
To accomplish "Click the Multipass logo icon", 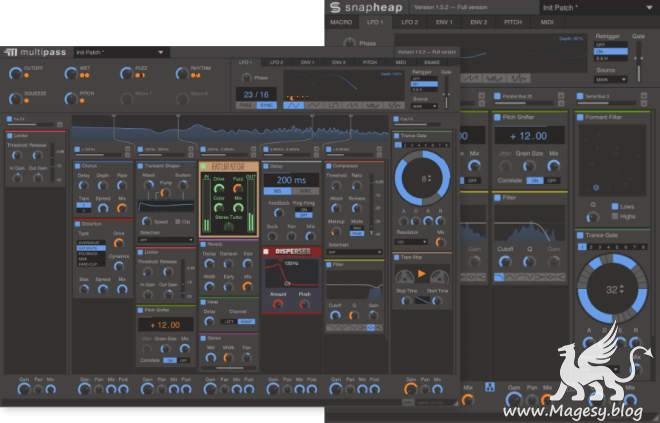I will click(11, 52).
